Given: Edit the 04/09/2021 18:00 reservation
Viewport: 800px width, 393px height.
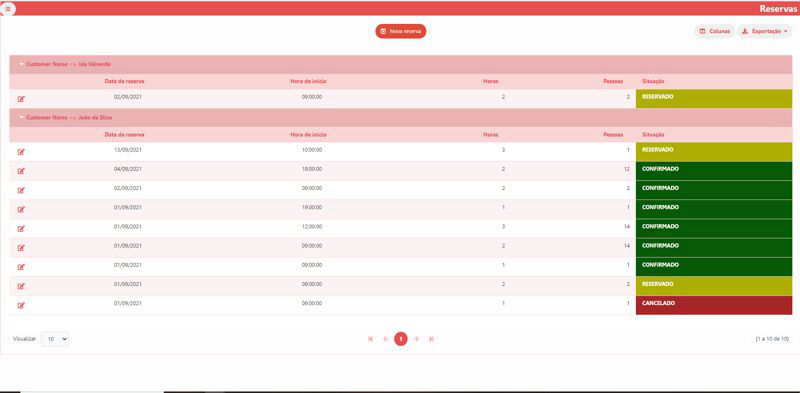Looking at the screenshot, I should pos(21,171).
